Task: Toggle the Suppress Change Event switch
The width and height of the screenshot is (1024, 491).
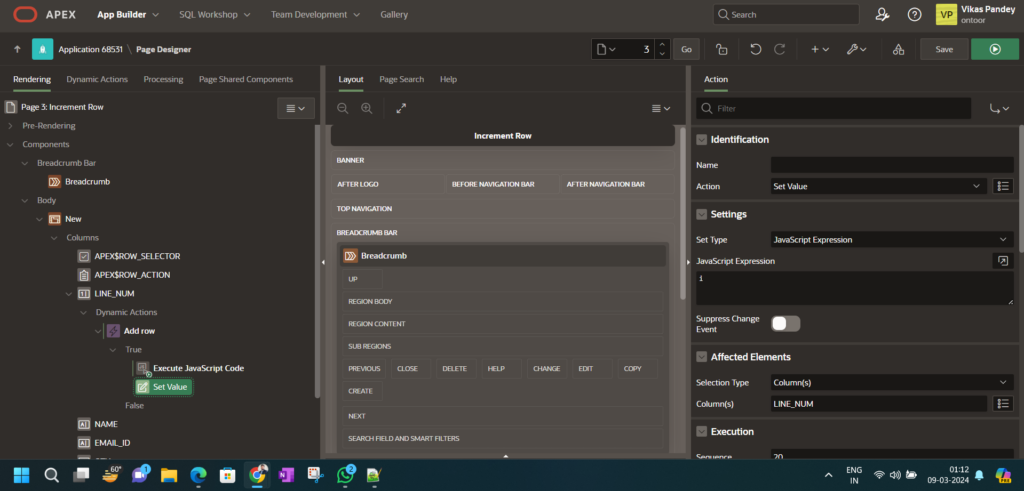Action: (785, 323)
